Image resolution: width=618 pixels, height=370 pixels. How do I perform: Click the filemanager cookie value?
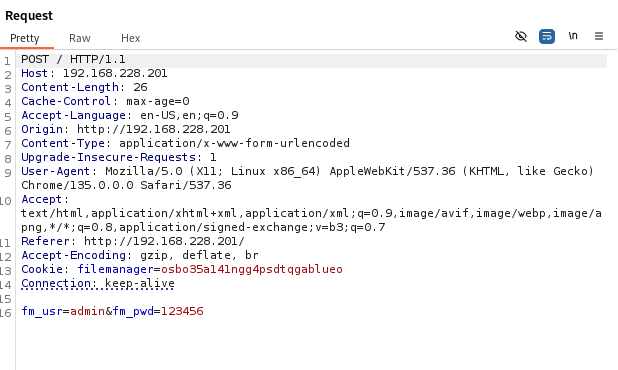tap(252, 269)
